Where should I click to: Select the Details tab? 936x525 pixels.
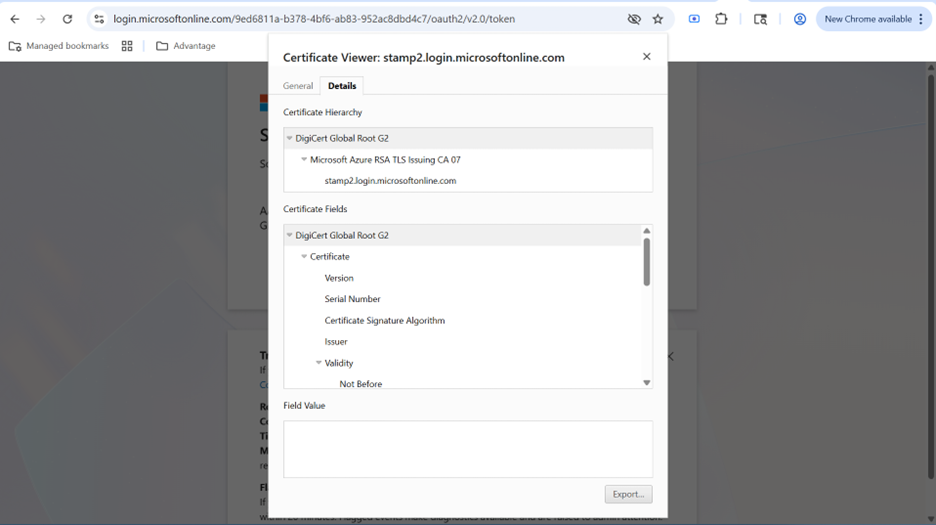(x=342, y=86)
